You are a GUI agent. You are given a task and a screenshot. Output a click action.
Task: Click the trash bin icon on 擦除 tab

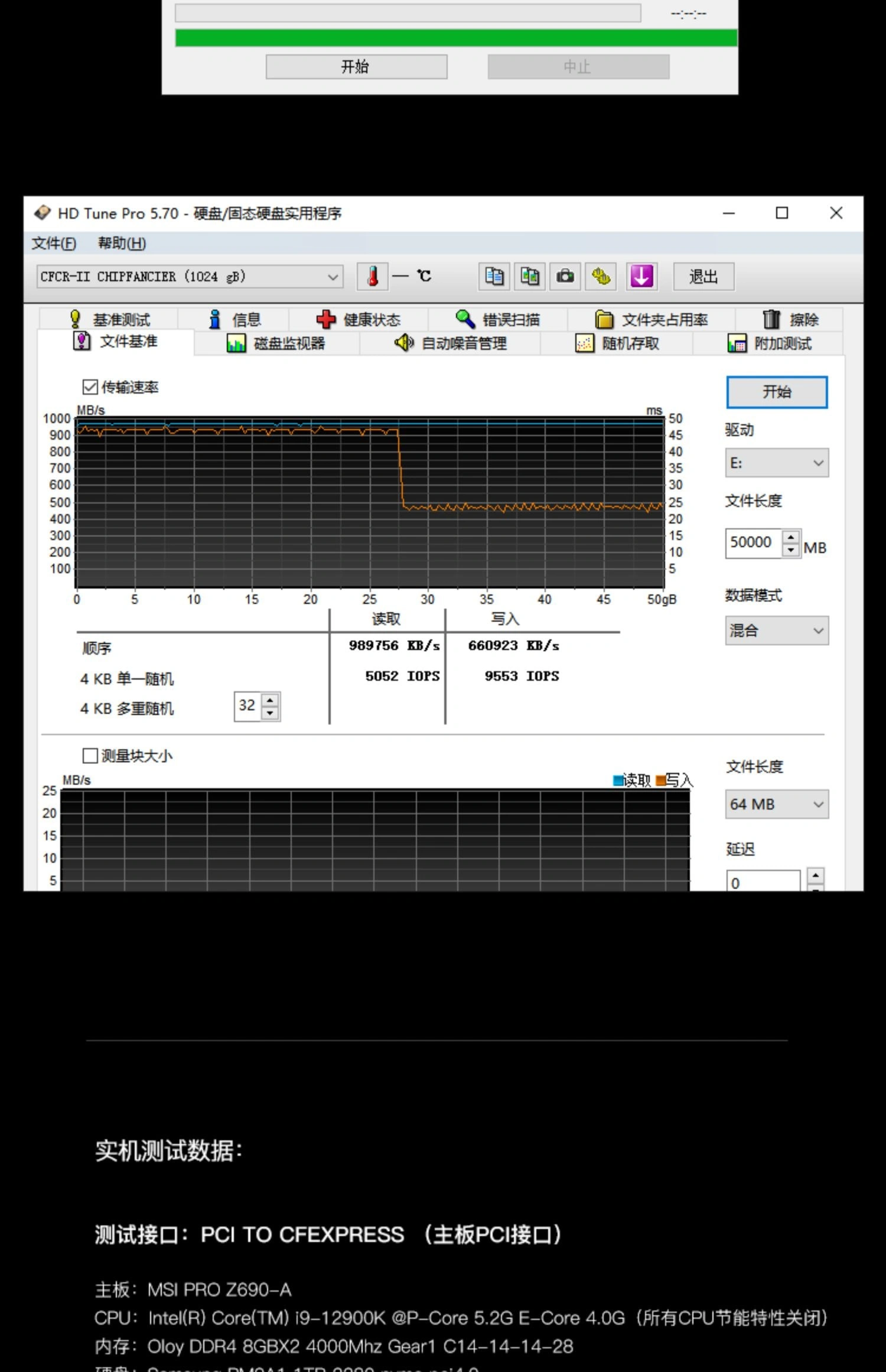[x=771, y=319]
